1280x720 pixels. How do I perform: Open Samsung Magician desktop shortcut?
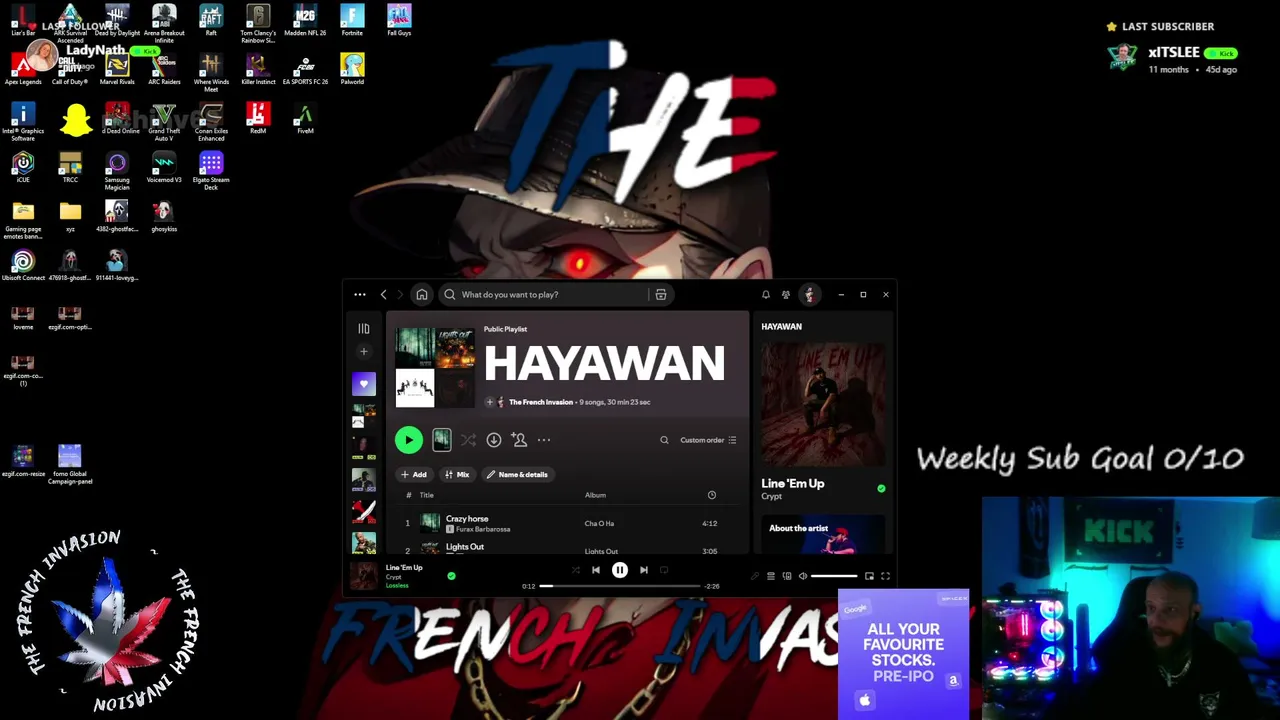[117, 170]
